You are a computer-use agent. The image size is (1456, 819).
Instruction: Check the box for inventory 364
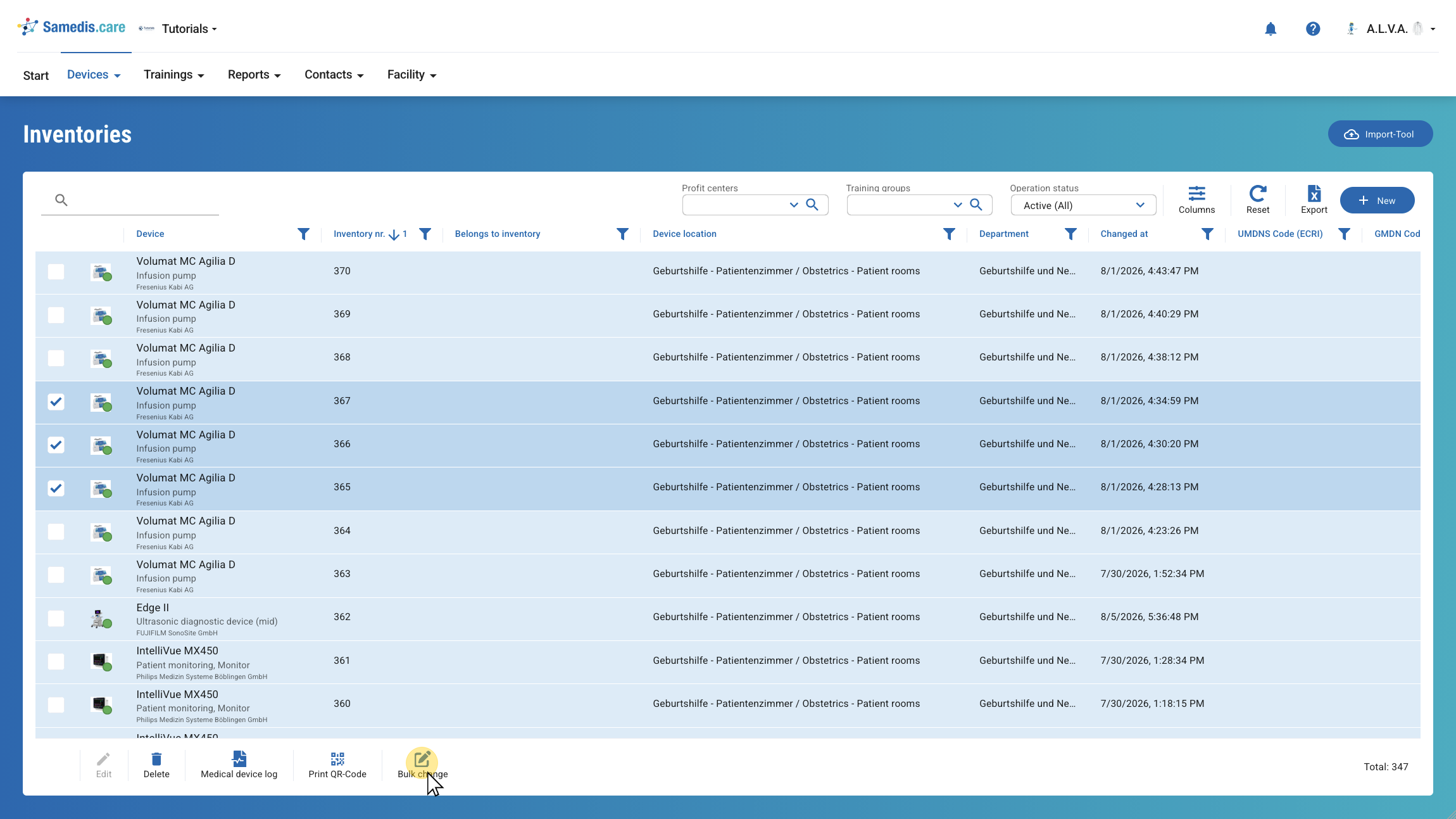(x=56, y=531)
